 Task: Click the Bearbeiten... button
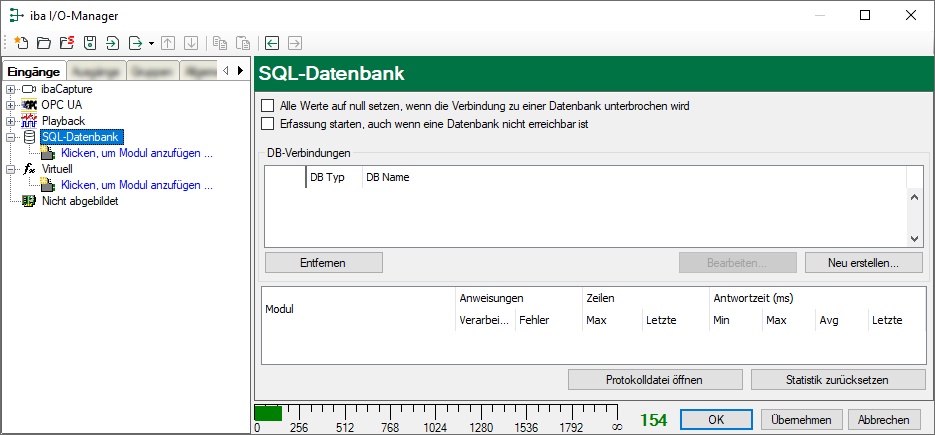[x=738, y=263]
